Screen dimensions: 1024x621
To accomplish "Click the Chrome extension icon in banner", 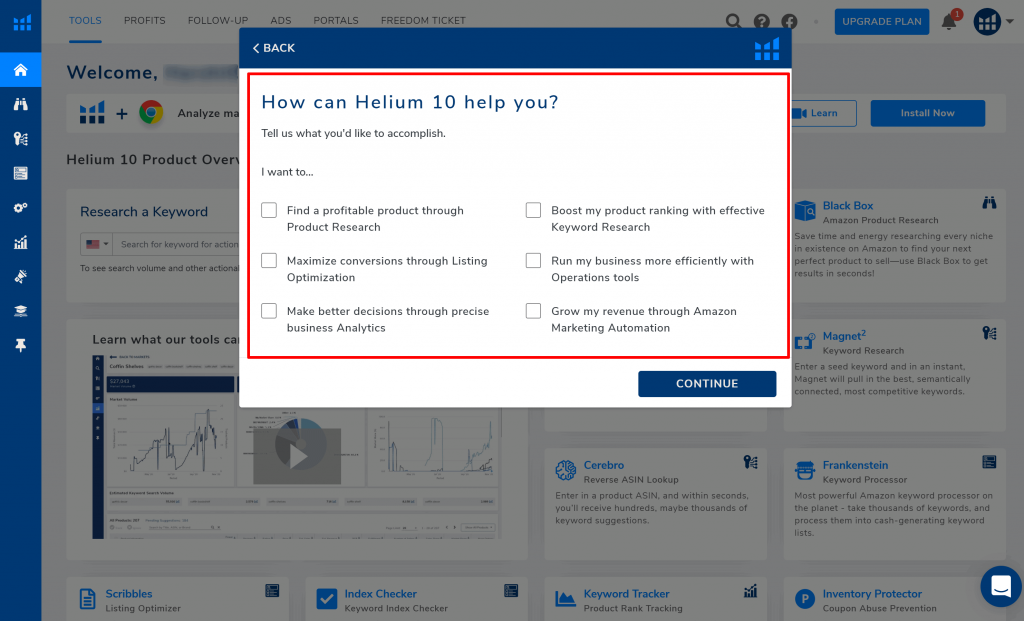I will click(x=151, y=113).
